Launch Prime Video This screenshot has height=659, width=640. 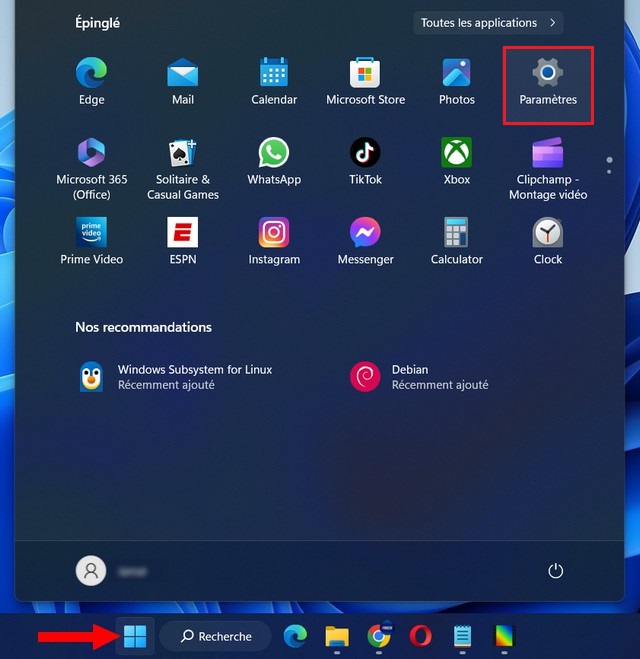91,242
